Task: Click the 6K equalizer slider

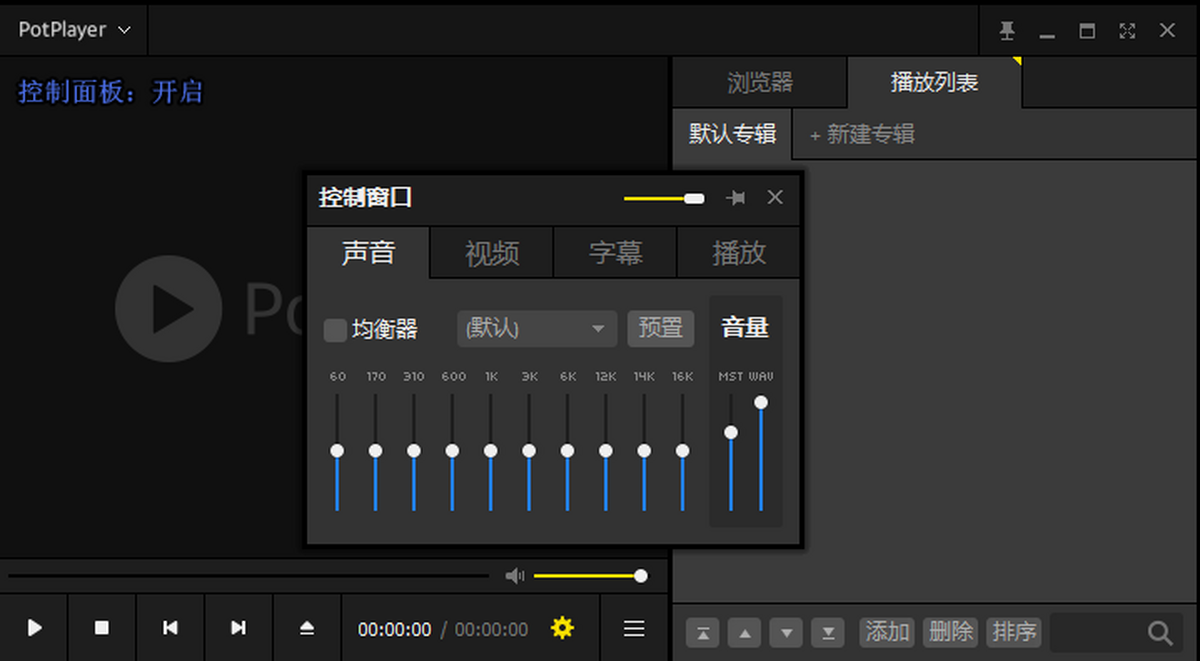Action: 567,451
